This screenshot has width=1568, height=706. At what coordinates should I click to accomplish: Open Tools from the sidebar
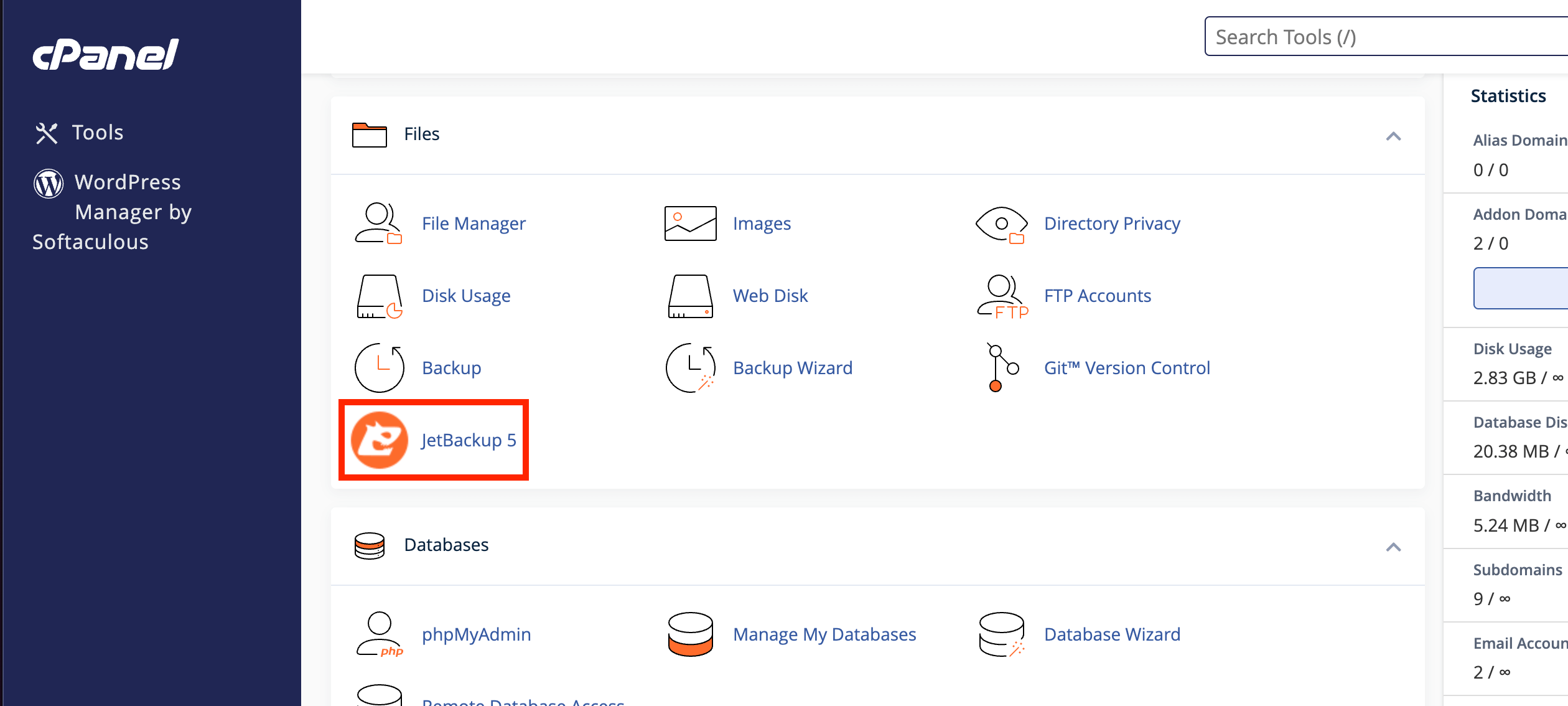click(97, 132)
